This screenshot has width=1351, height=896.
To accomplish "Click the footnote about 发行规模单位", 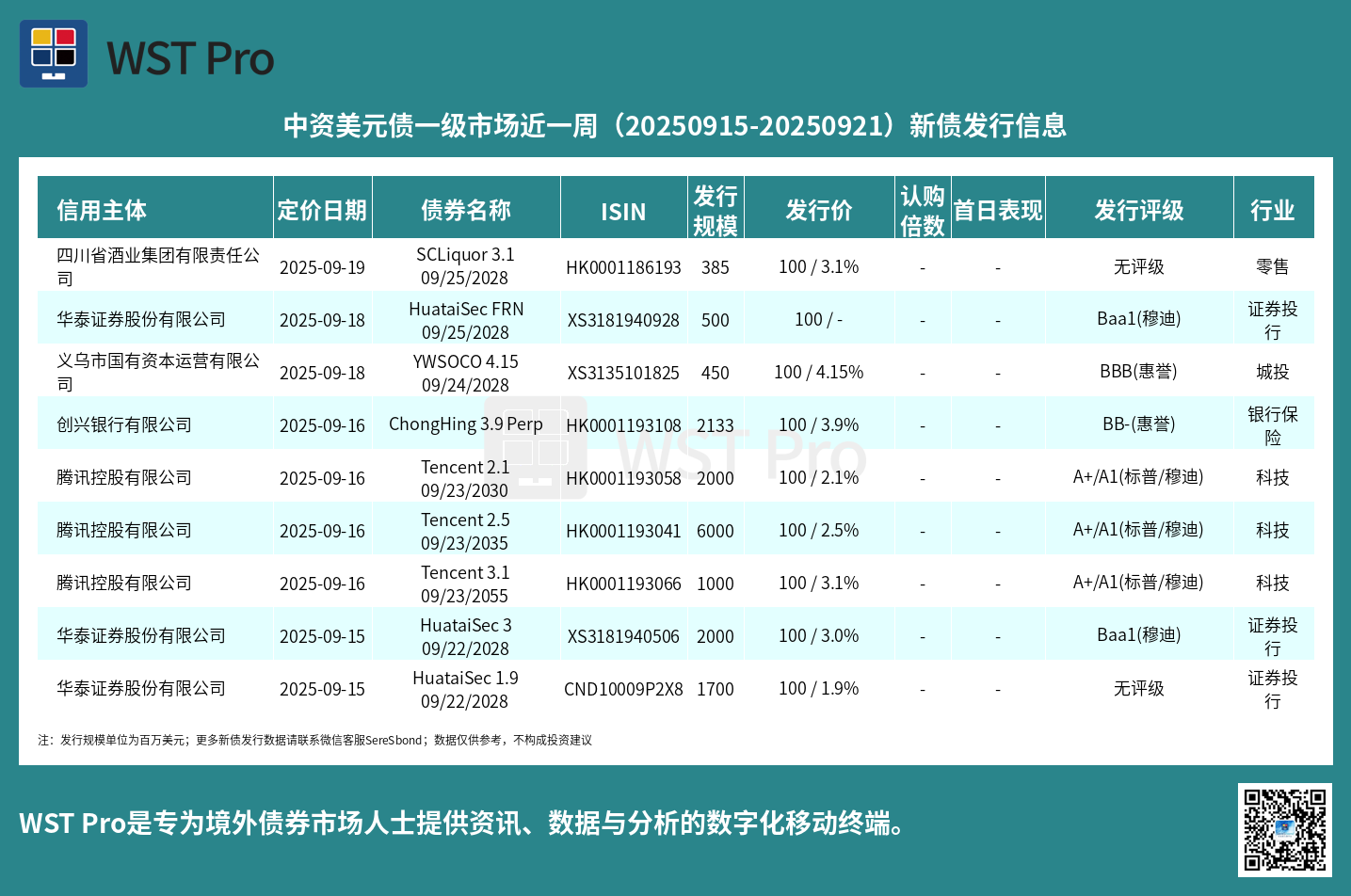I will pos(315,740).
